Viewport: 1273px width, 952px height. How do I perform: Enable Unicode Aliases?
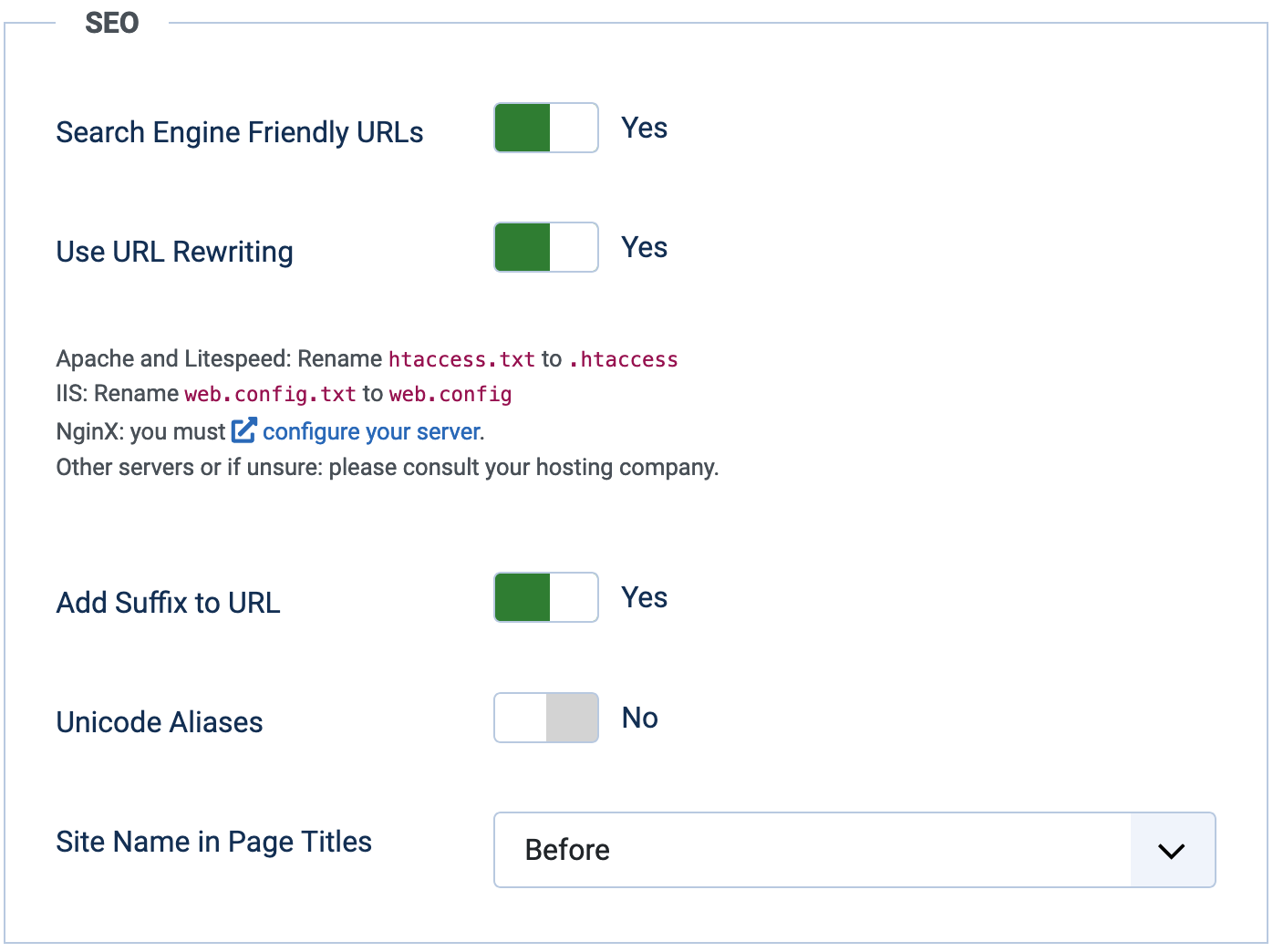[545, 718]
